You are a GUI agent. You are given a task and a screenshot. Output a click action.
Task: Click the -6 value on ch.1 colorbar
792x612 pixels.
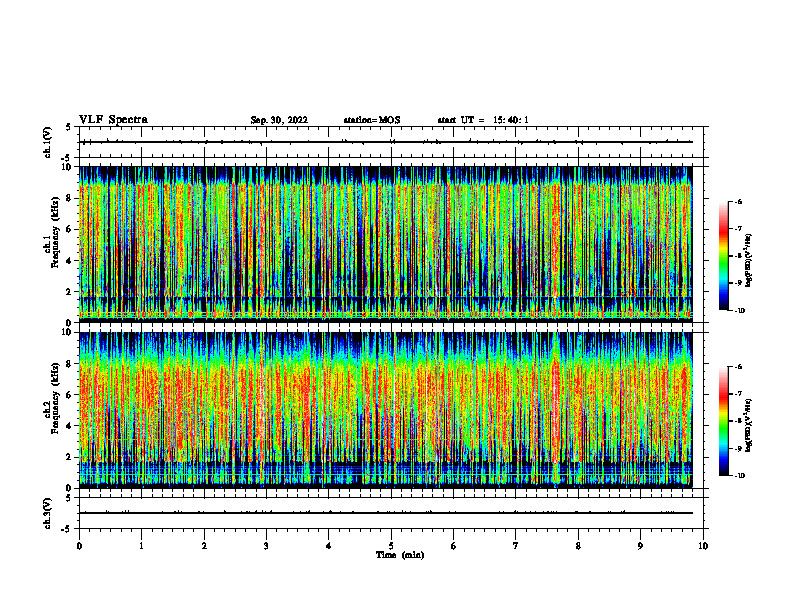(738, 201)
